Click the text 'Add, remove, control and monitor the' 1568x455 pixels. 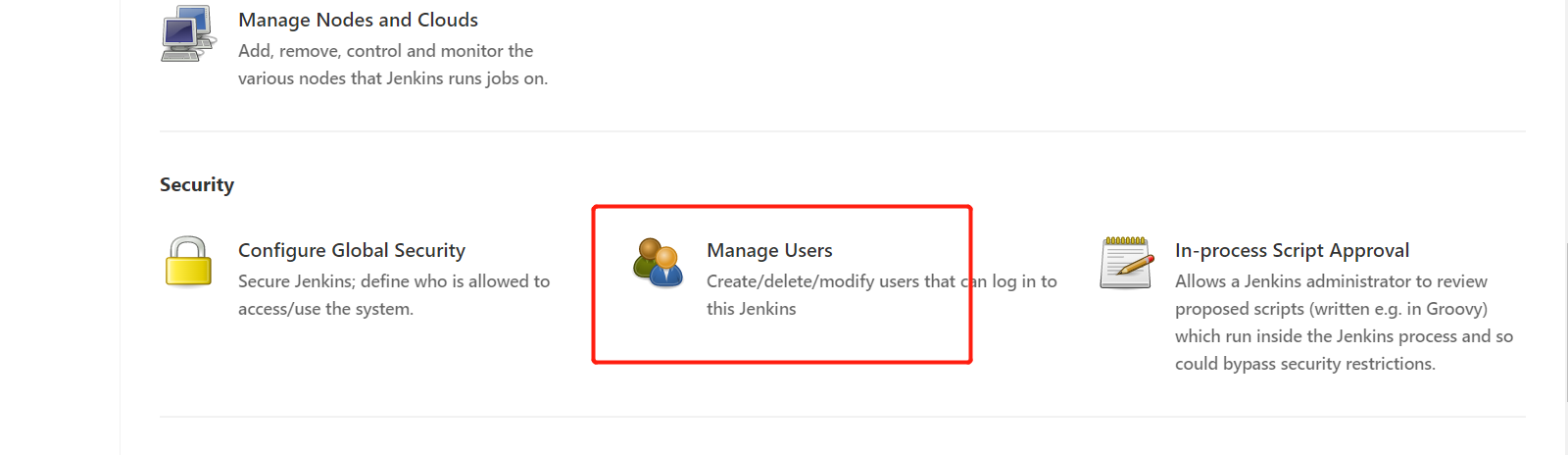pyautogui.click(x=386, y=51)
